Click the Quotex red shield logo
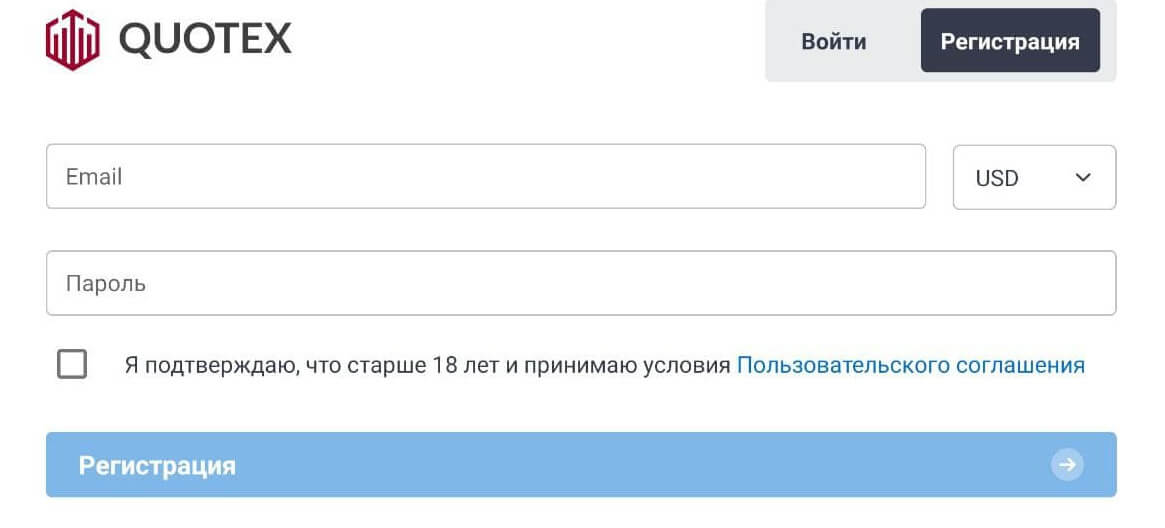Screen dimensions: 1165x528 pos(73,40)
